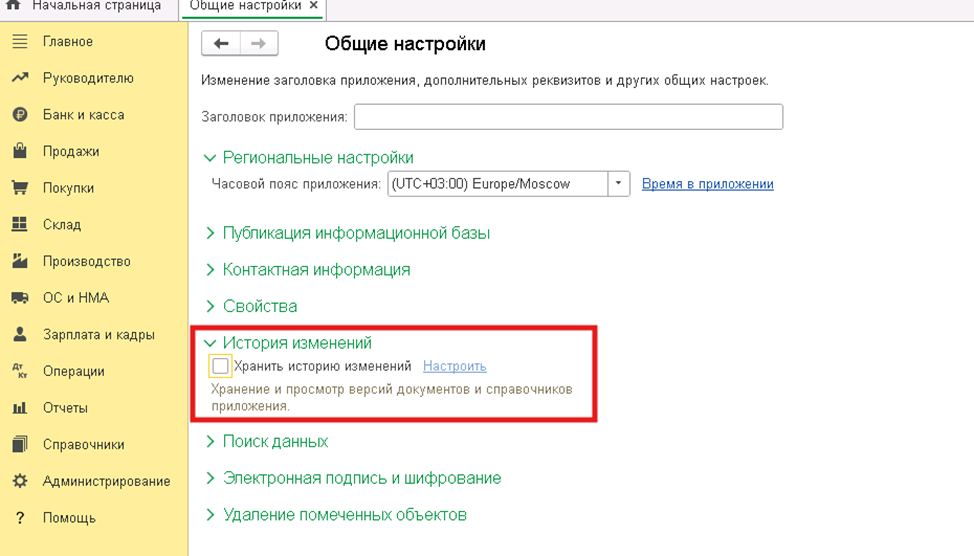Image resolution: width=974 pixels, height=556 pixels.
Task: Expand the Контактная информация section
Action: tap(210, 270)
